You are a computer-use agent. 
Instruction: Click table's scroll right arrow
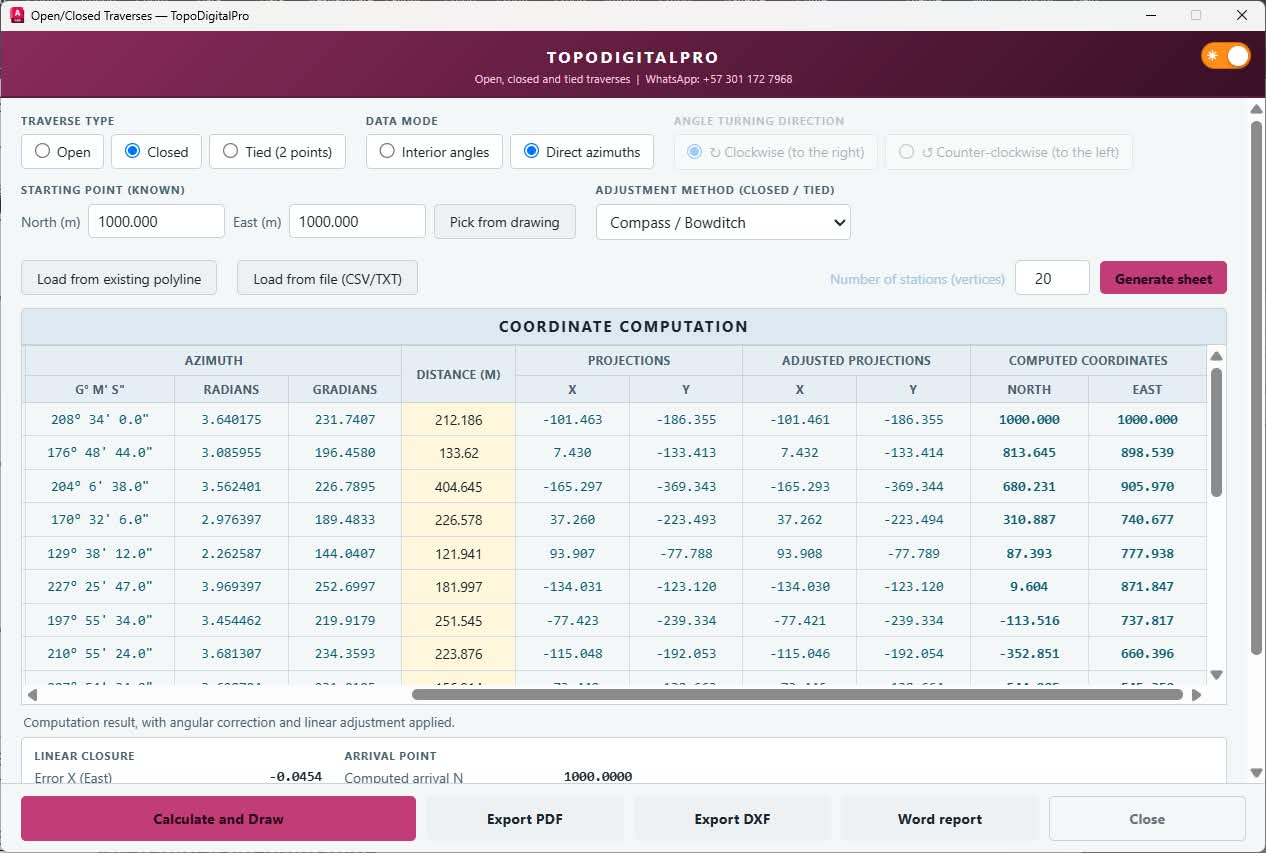1197,694
